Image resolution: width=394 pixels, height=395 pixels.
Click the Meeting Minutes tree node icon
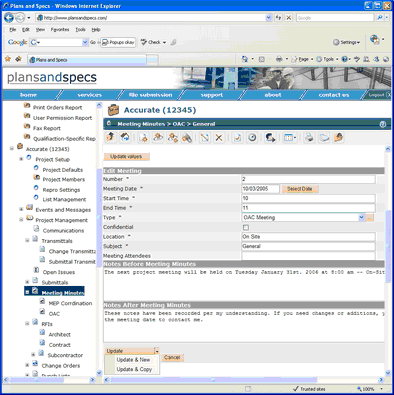click(x=35, y=291)
